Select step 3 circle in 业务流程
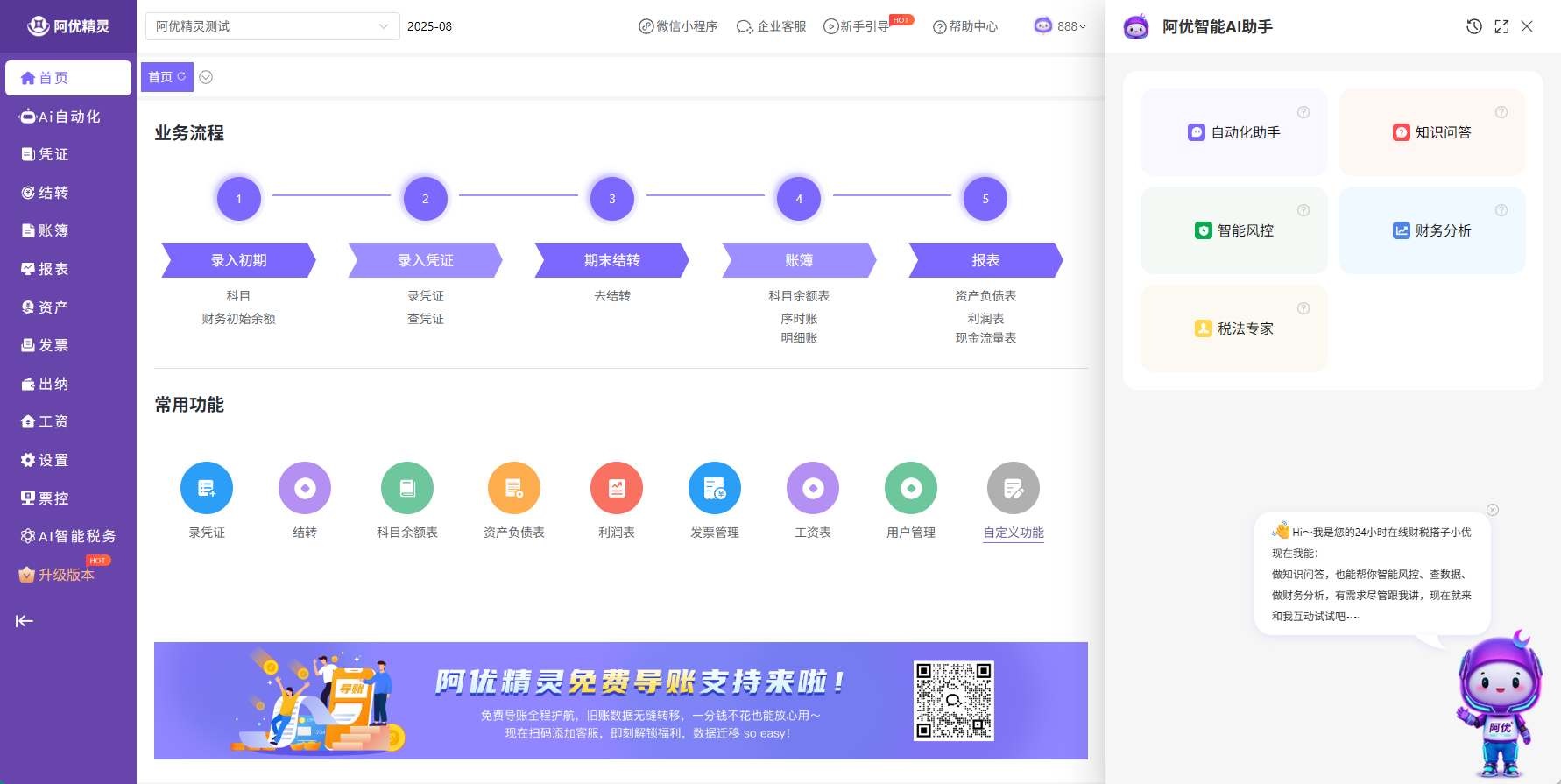 coord(612,199)
